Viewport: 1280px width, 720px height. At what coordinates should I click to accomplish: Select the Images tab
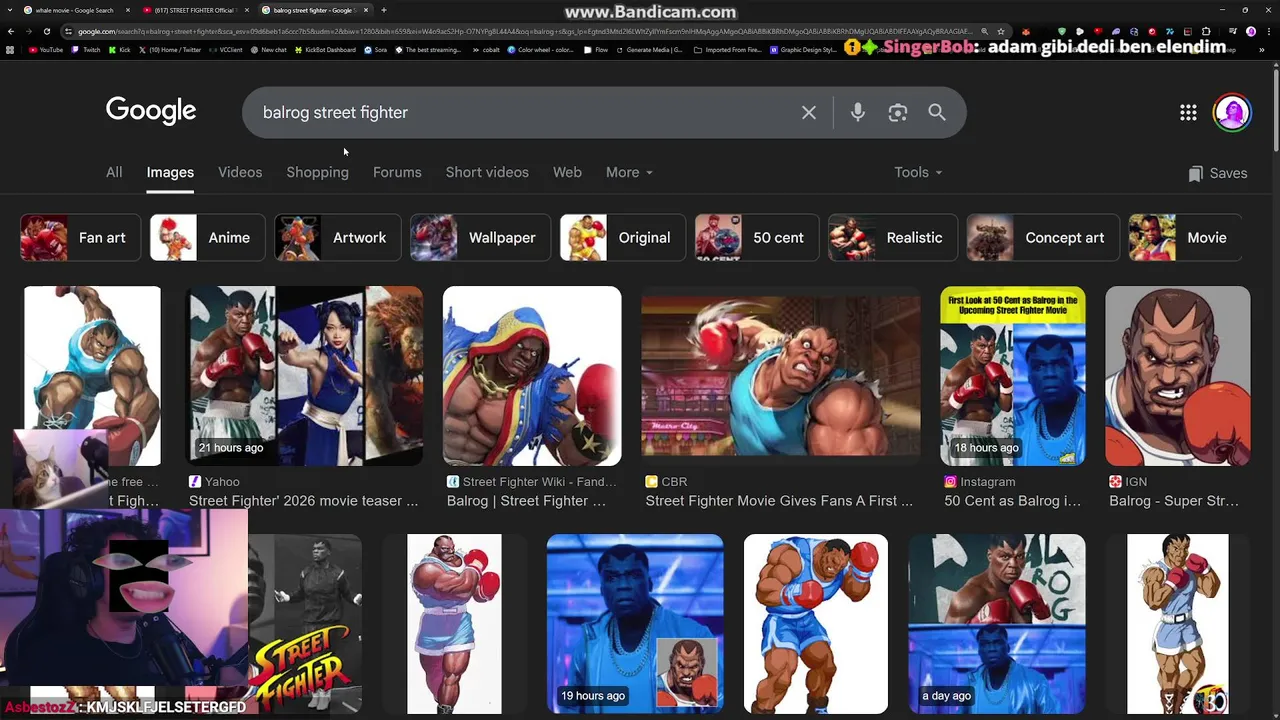[x=170, y=173]
